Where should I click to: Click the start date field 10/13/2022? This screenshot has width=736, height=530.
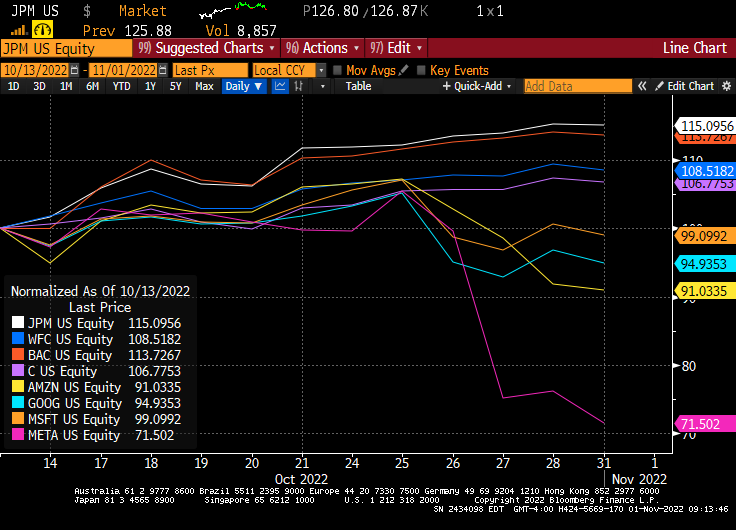coord(36,70)
